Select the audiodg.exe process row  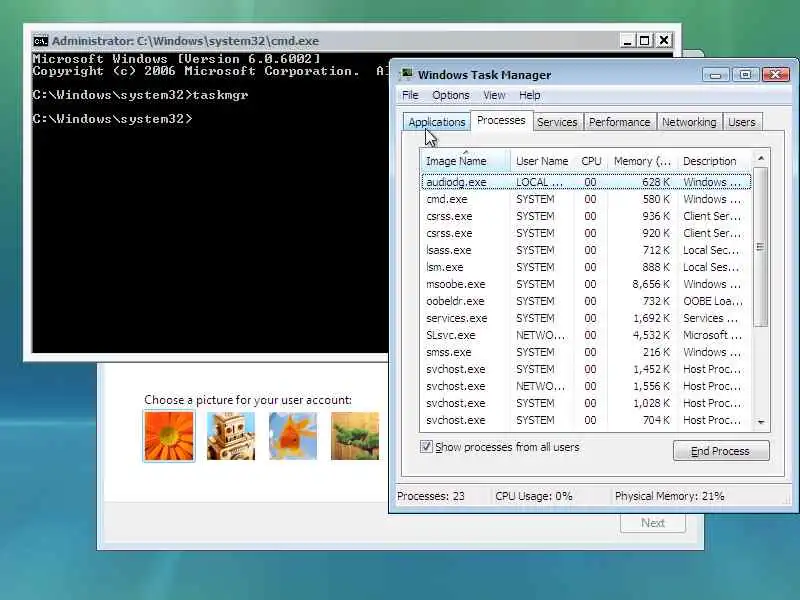pos(586,182)
